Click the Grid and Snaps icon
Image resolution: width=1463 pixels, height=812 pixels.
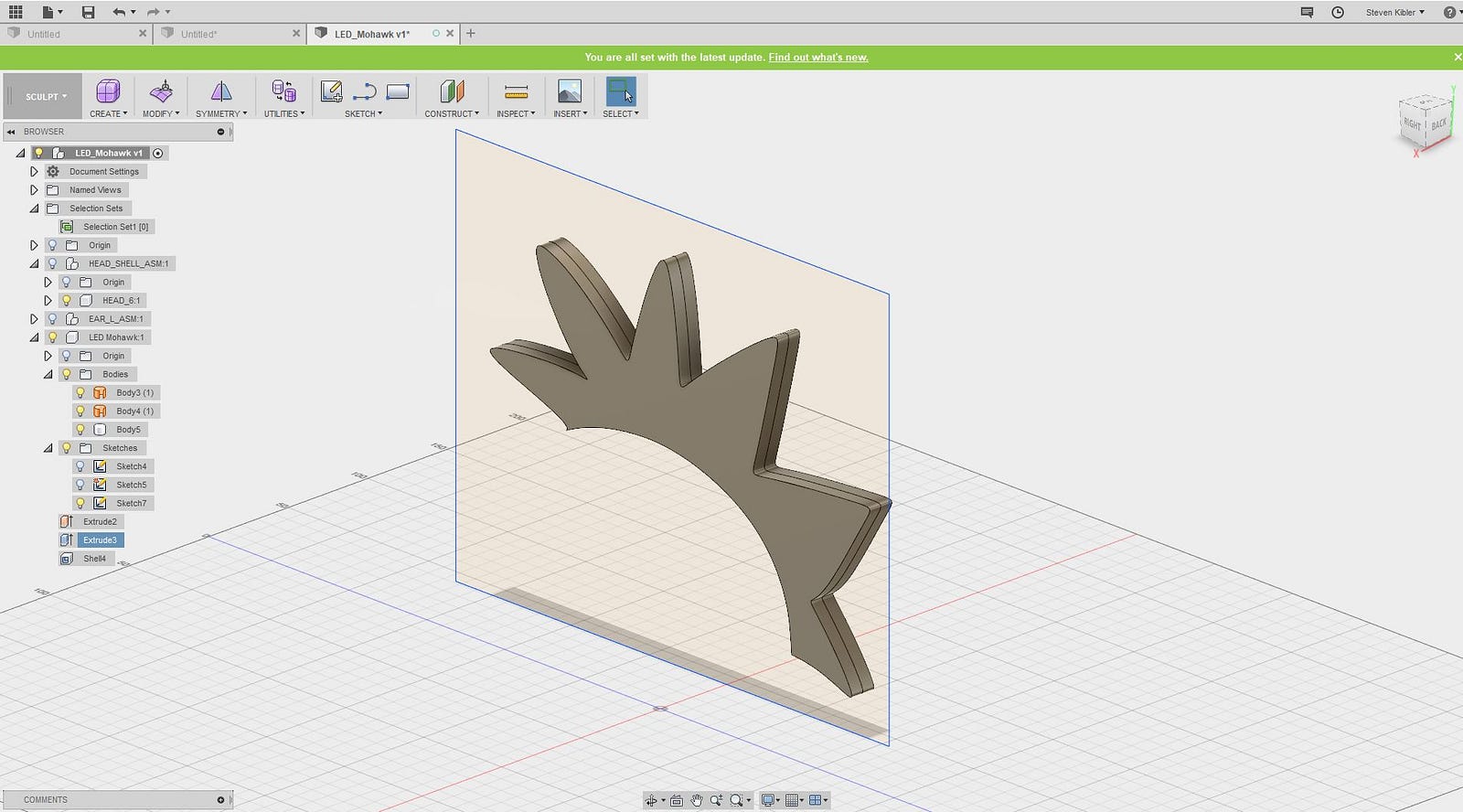pyautogui.click(x=793, y=800)
